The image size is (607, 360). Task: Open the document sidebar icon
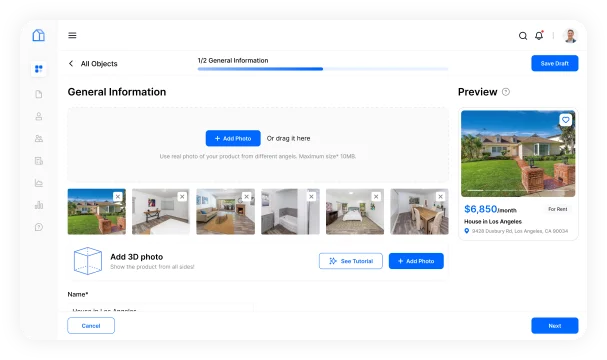coord(39,94)
